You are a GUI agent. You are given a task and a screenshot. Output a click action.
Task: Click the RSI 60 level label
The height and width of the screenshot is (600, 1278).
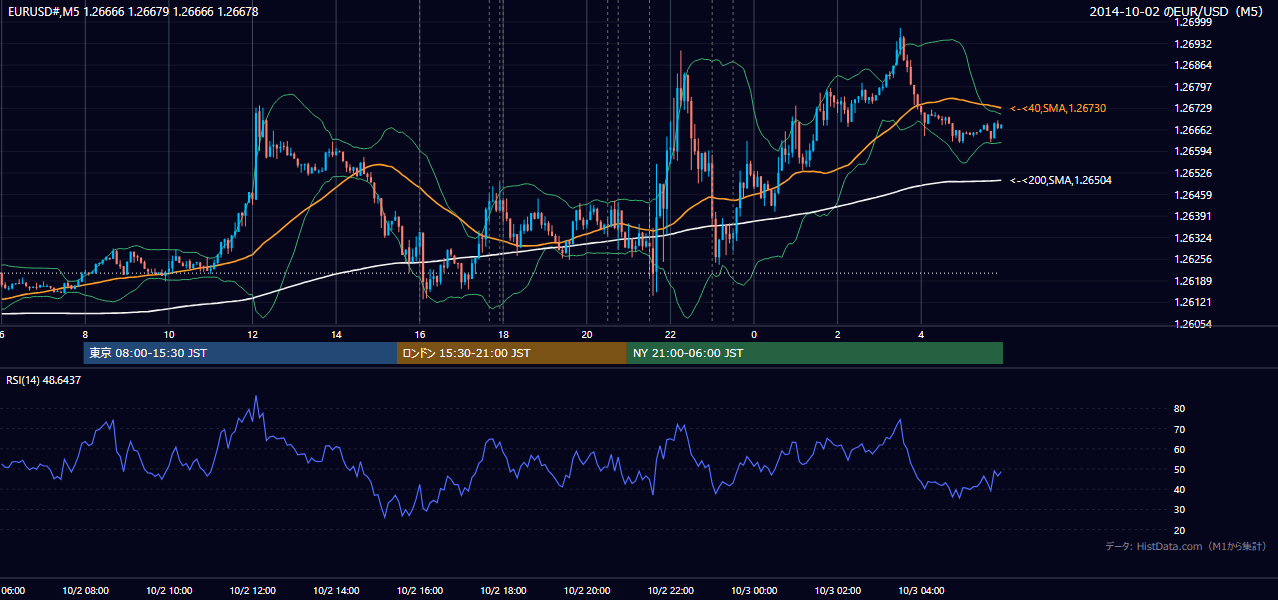pos(1179,449)
